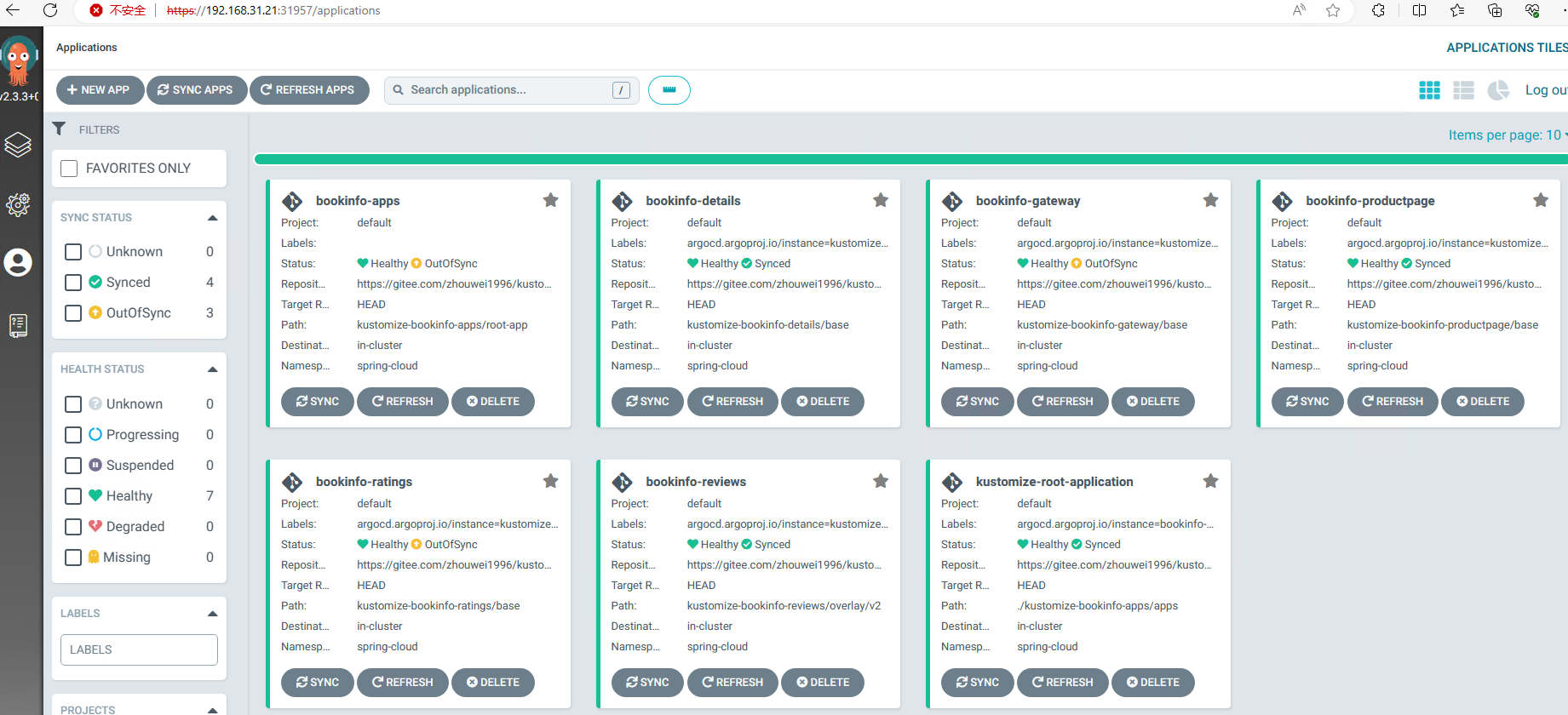Delete the bookinfo-productpage application
Screen dimensions: 1568x715
coord(1483,402)
